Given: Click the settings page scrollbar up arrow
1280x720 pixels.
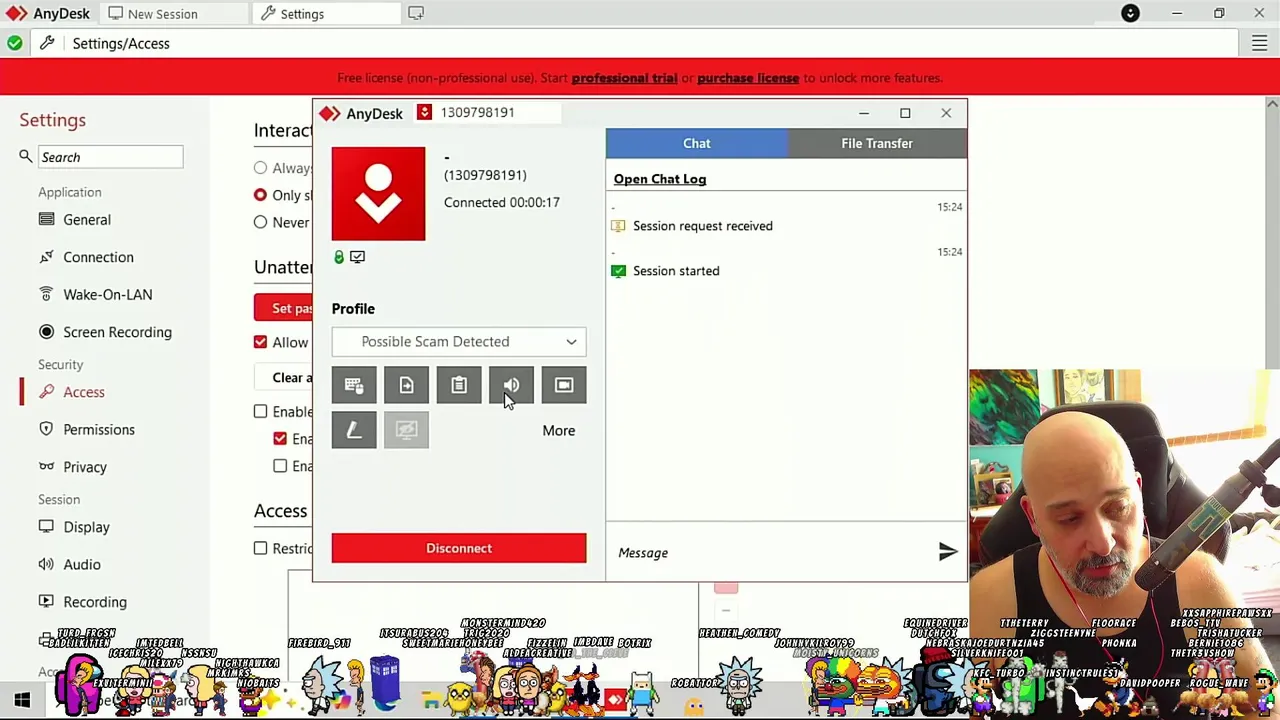Looking at the screenshot, I should tap(1272, 104).
